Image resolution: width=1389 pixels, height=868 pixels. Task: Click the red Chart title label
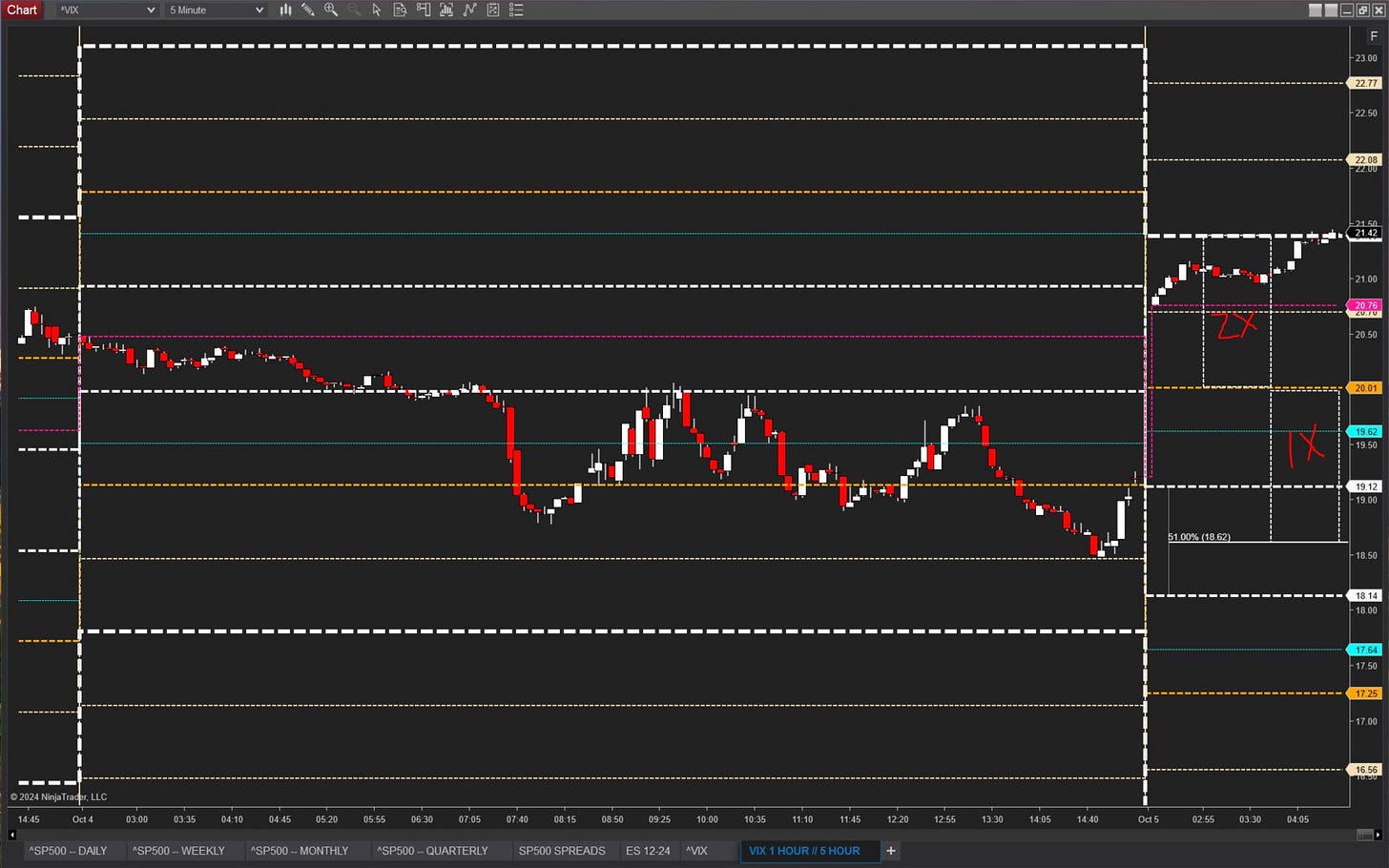pos(21,10)
